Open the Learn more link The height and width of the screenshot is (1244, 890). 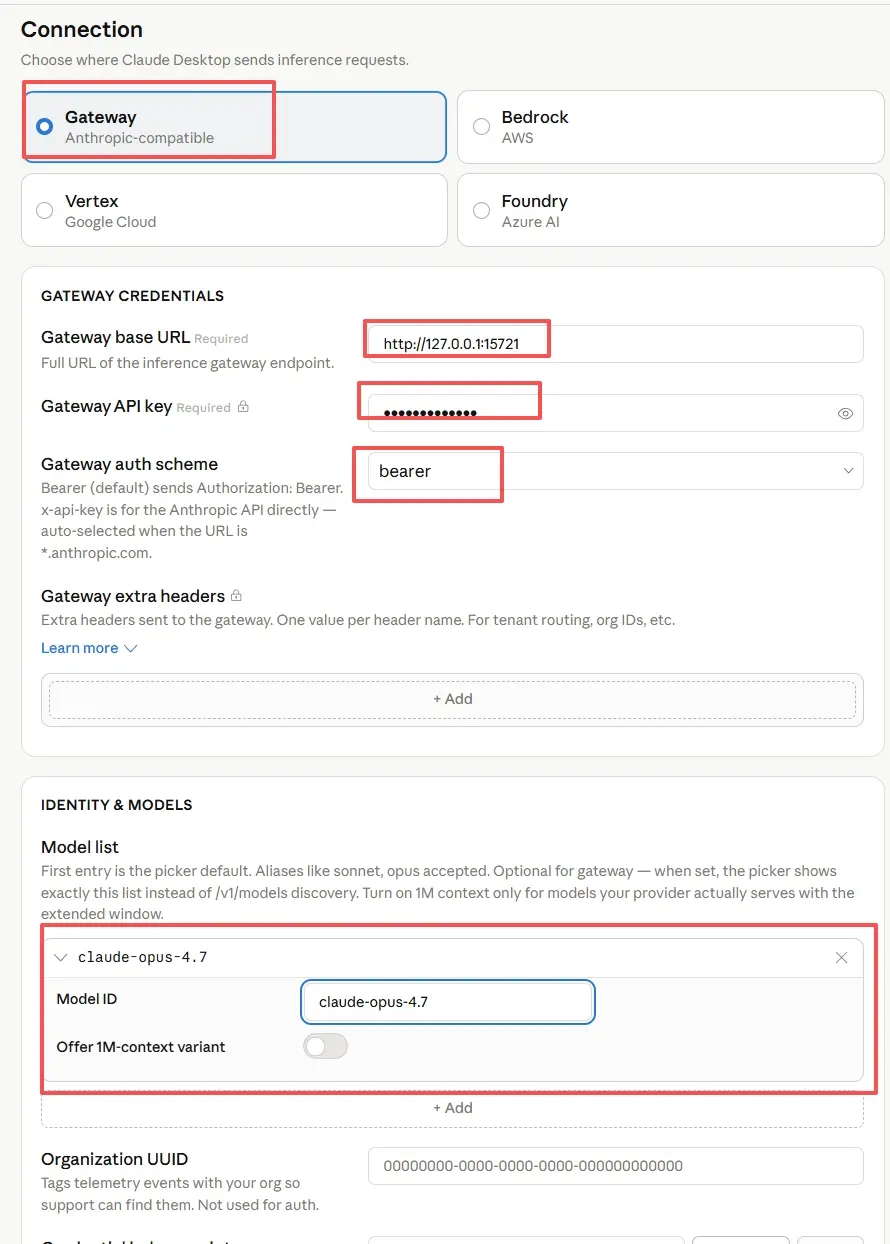pyautogui.click(x=80, y=648)
